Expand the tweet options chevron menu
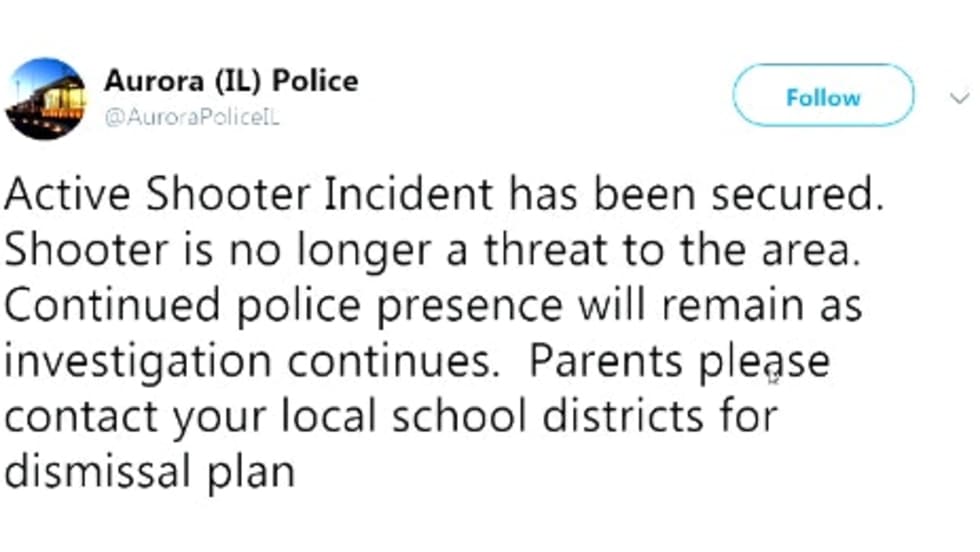This screenshot has width=980, height=552. click(x=958, y=97)
